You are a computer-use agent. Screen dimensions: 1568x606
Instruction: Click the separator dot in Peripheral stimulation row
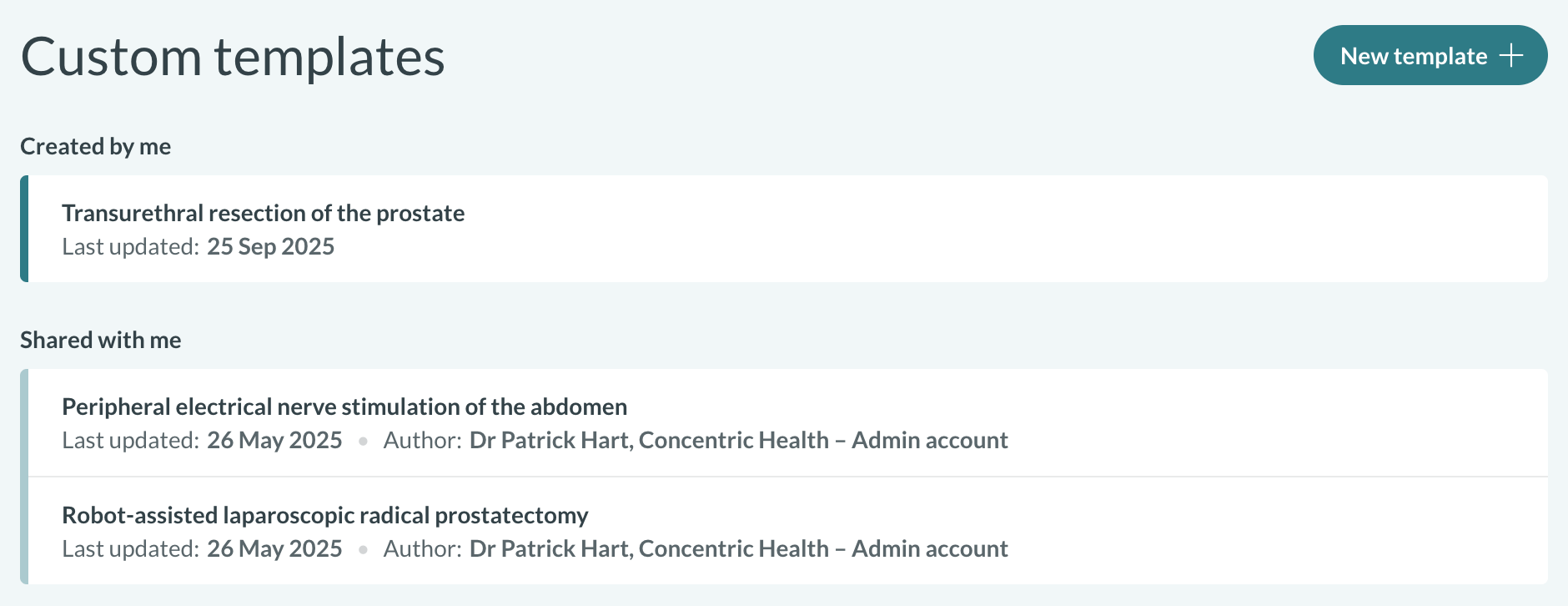click(363, 441)
